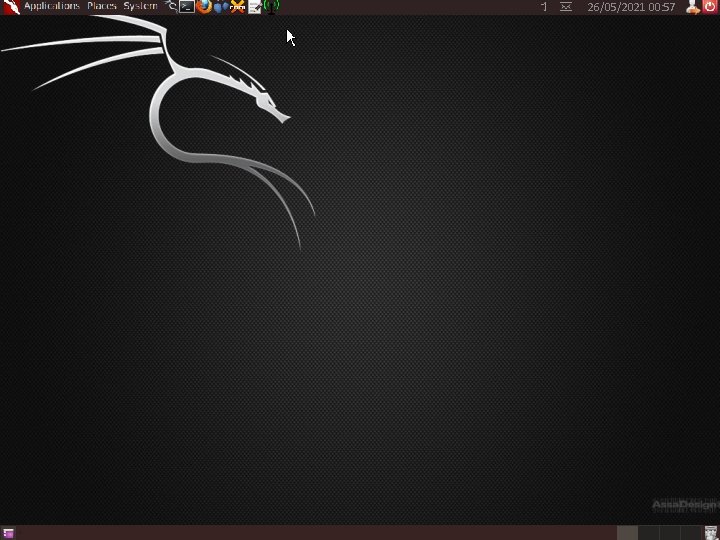
Task: Open the System menu
Action: coord(140,6)
